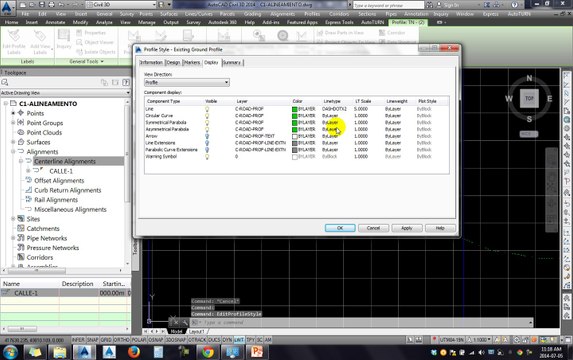573x360 pixels.
Task: Click the Save icon in quick access toolbar
Action: [42, 5]
